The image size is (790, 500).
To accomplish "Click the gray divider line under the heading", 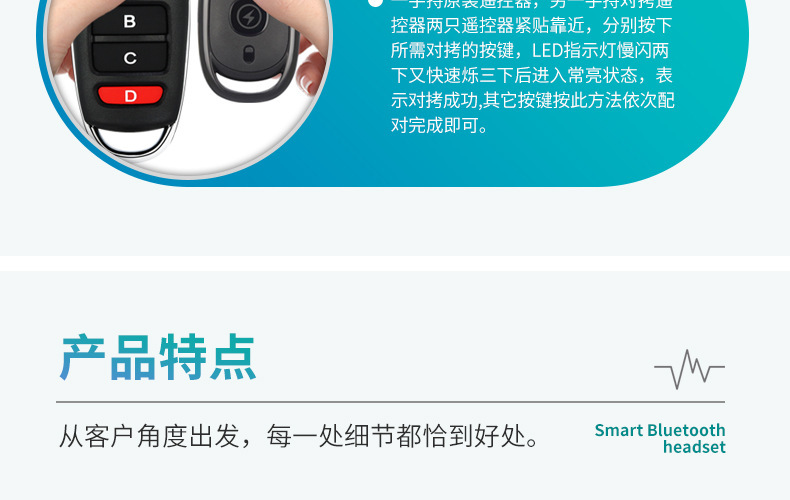I will click(x=390, y=402).
